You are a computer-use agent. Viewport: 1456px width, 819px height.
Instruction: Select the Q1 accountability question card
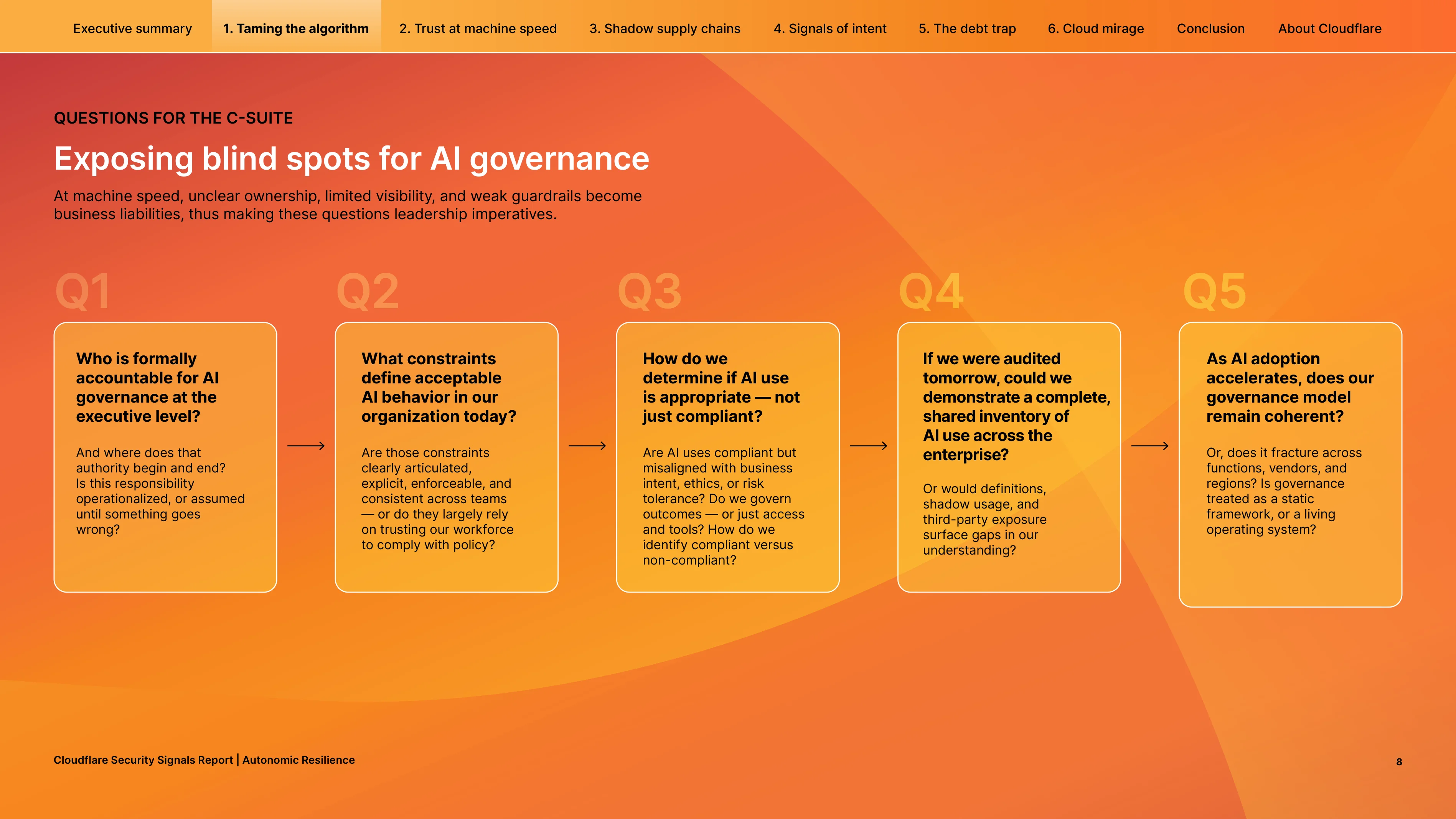(165, 457)
